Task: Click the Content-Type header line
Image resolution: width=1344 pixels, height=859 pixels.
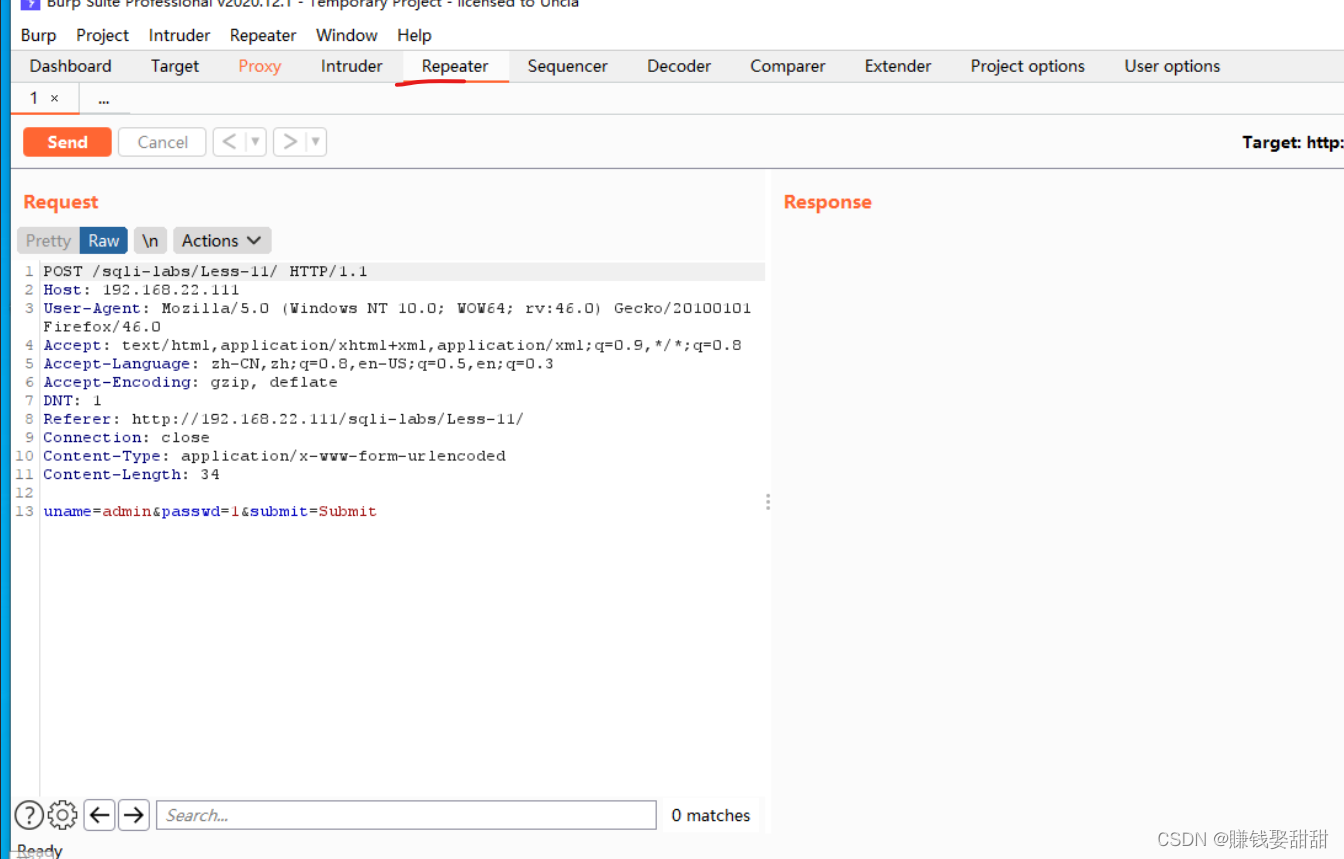Action: (274, 456)
